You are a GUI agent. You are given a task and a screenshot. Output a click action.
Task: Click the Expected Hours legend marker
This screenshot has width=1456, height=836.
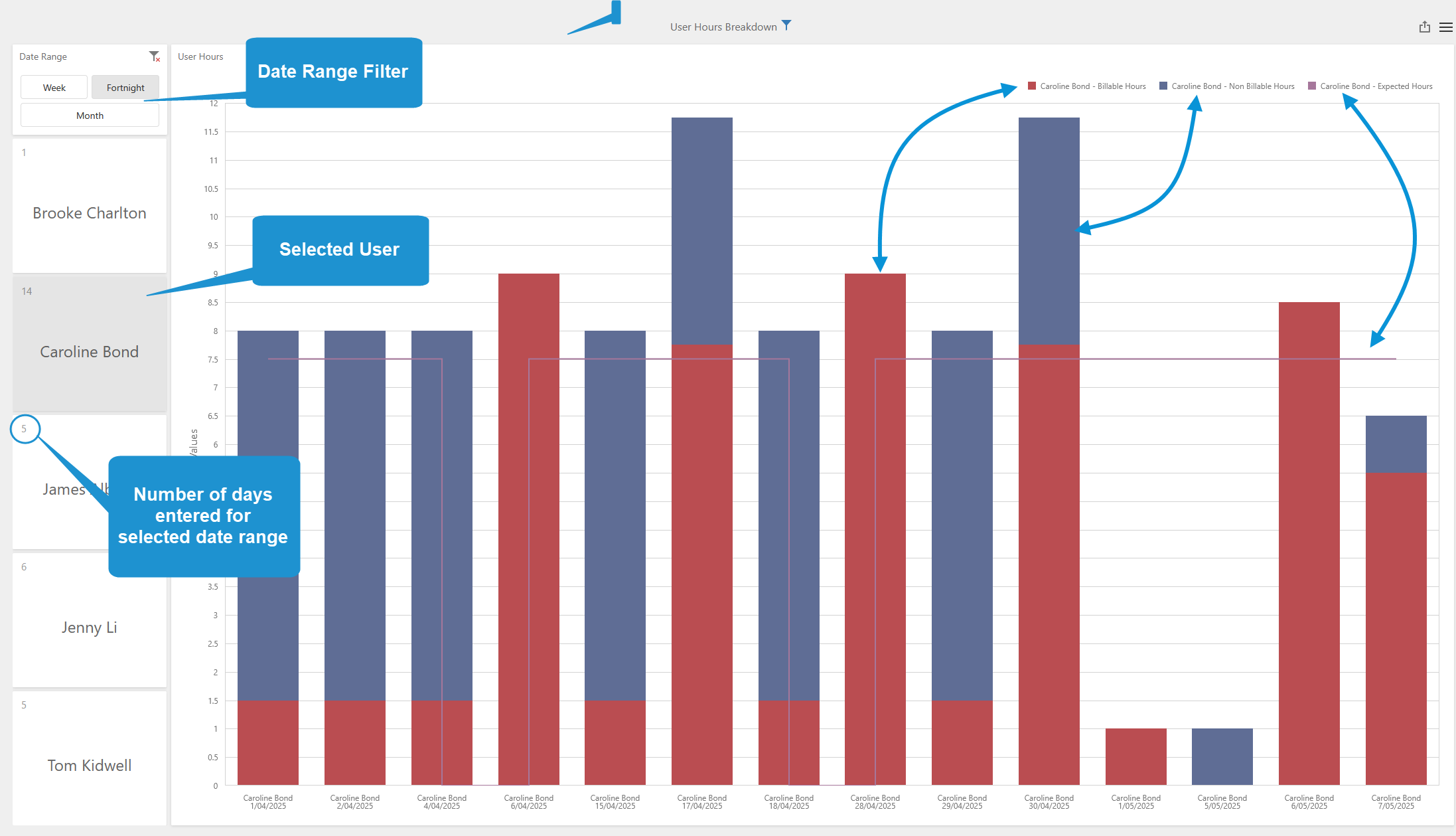pyautogui.click(x=1312, y=86)
